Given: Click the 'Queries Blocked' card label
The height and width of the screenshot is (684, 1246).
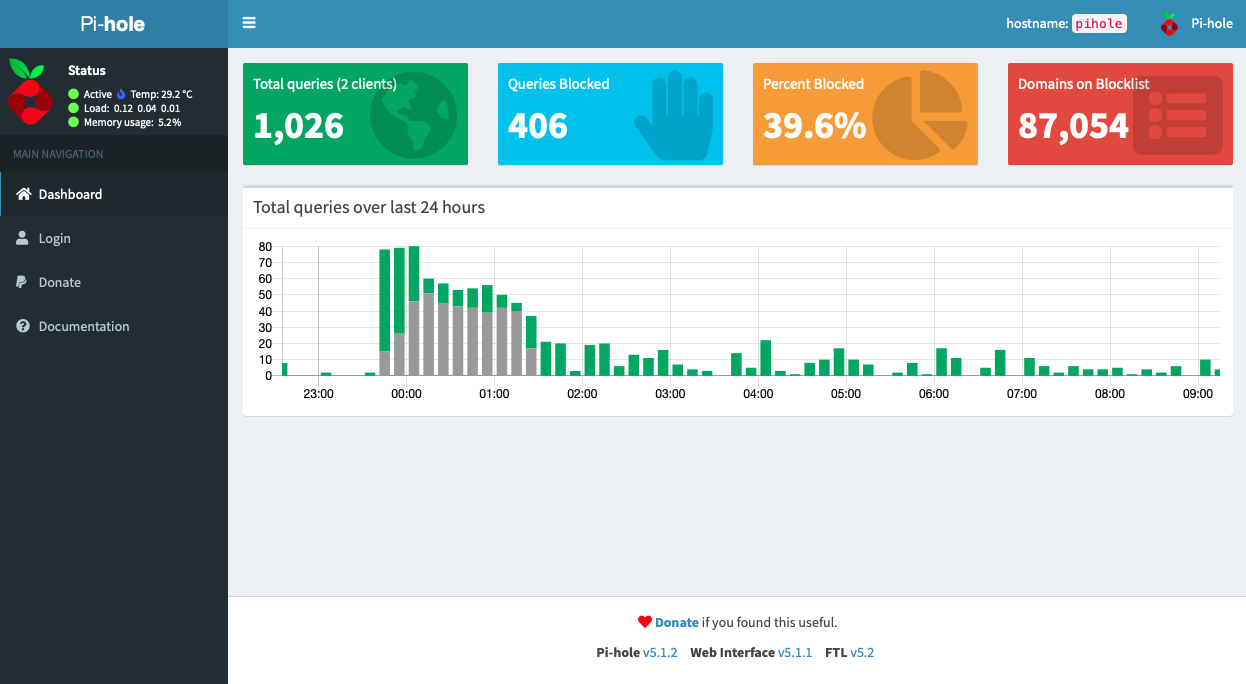Looking at the screenshot, I should pos(558,84).
